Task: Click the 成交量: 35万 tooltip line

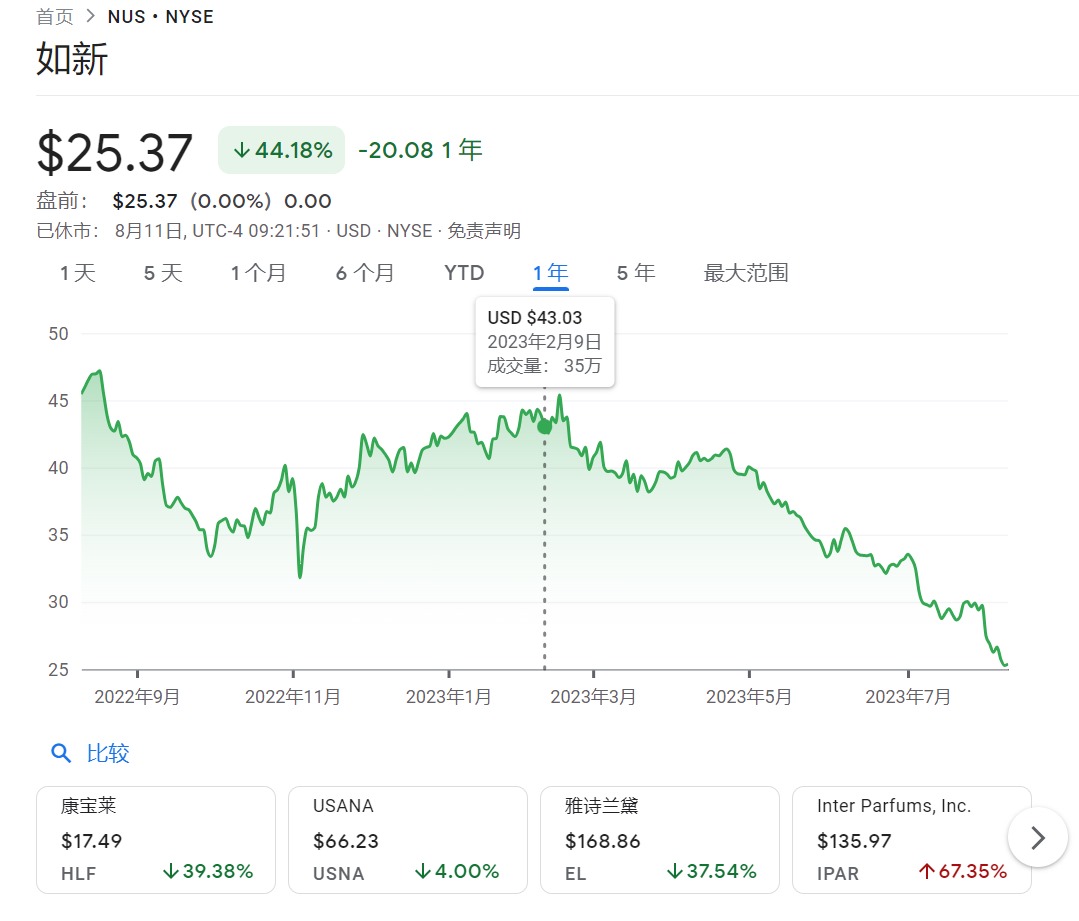Action: pyautogui.click(x=544, y=366)
